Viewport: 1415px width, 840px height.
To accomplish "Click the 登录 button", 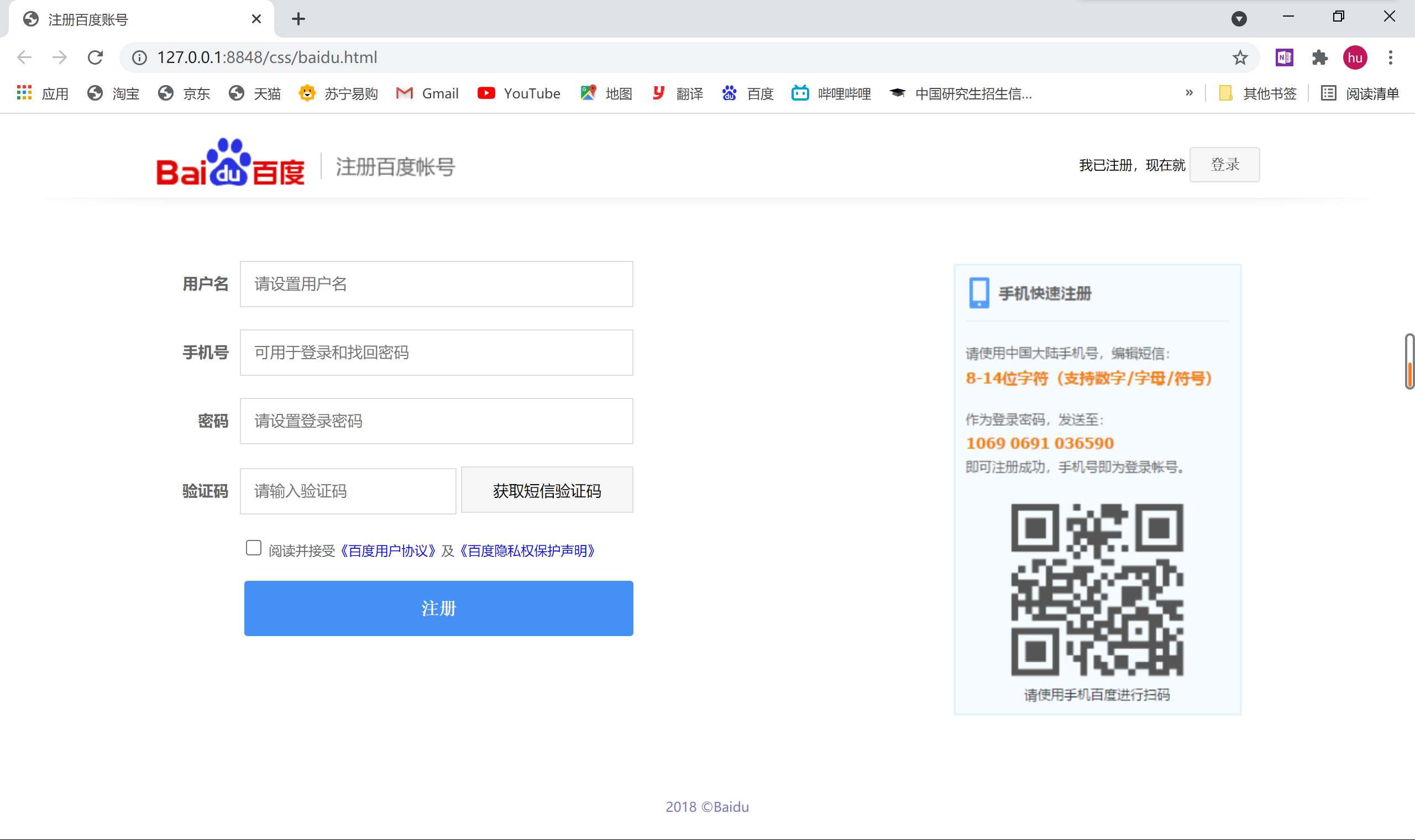I will (1225, 165).
